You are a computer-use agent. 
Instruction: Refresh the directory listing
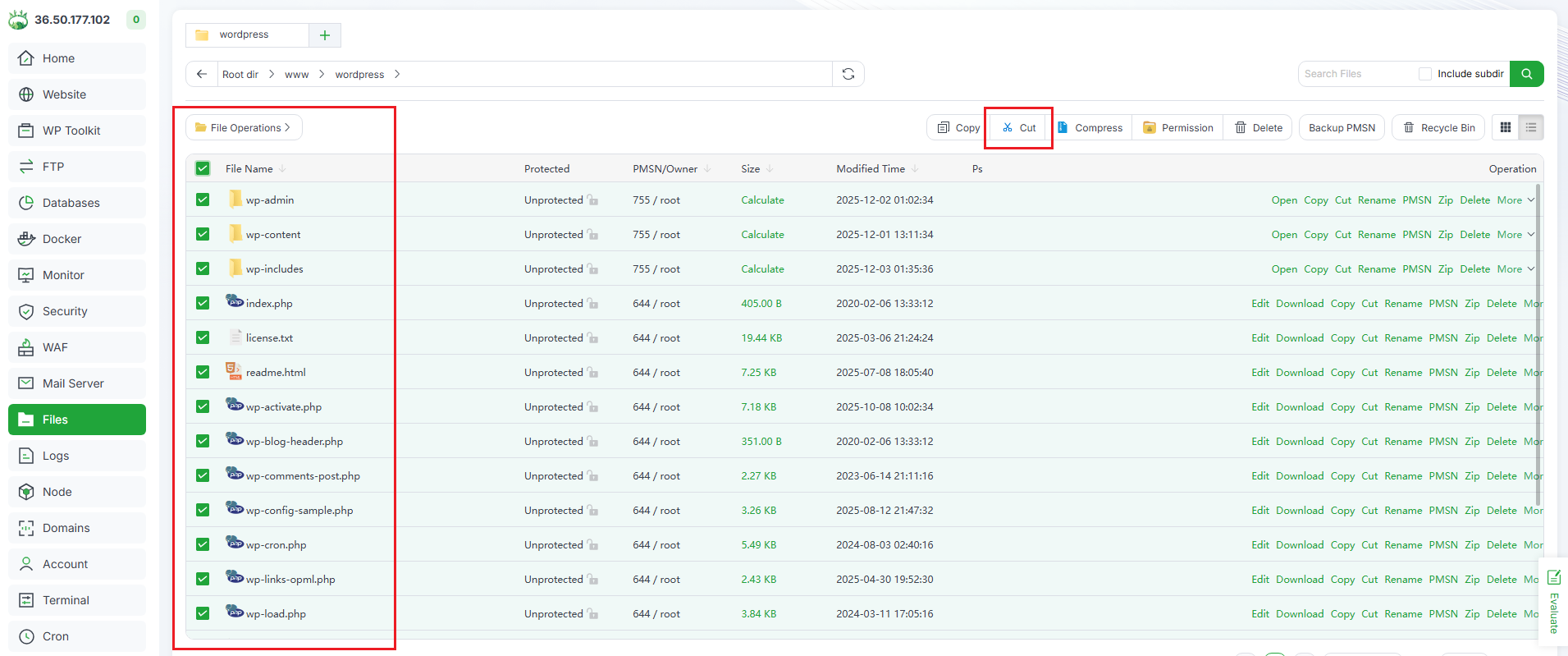(848, 74)
